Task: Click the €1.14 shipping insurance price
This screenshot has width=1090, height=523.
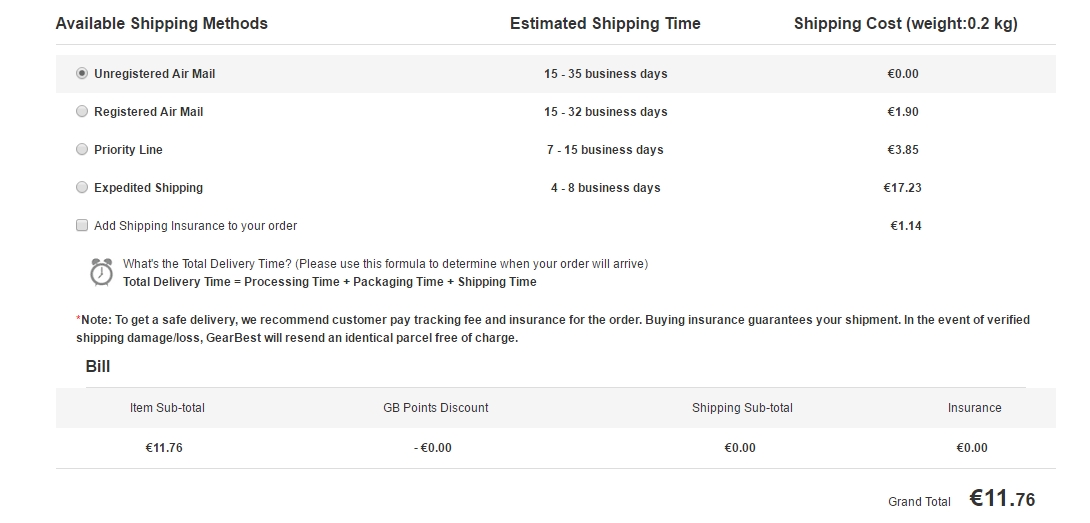Action: click(905, 226)
